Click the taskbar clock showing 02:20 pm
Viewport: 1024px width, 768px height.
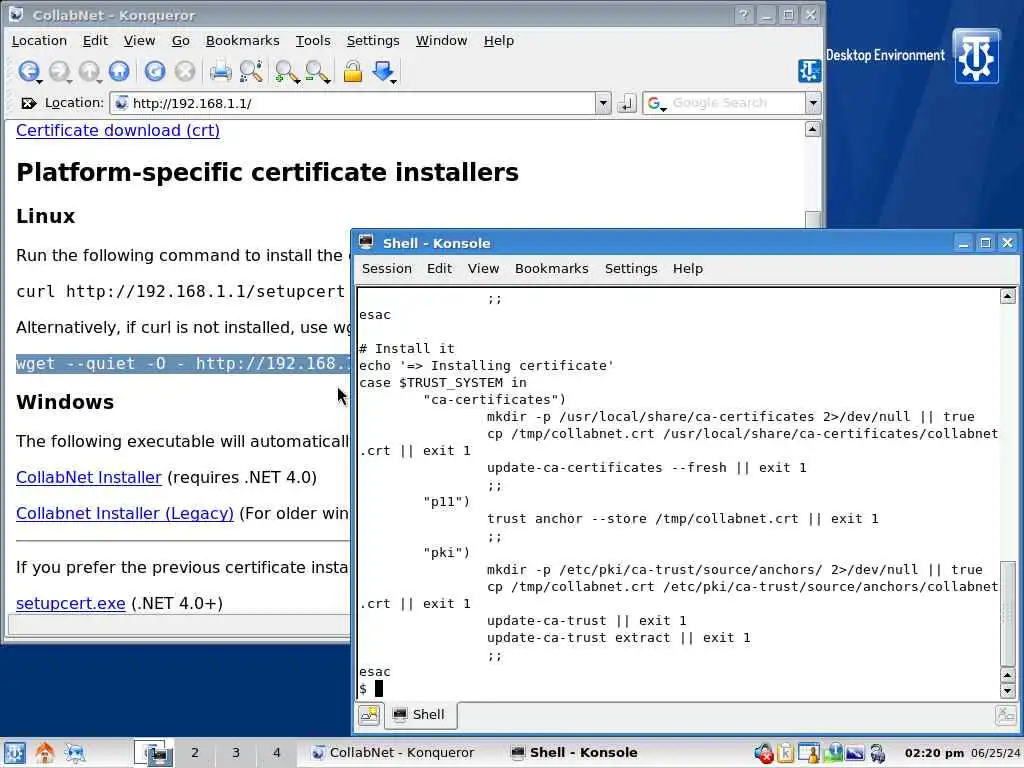(x=935, y=753)
